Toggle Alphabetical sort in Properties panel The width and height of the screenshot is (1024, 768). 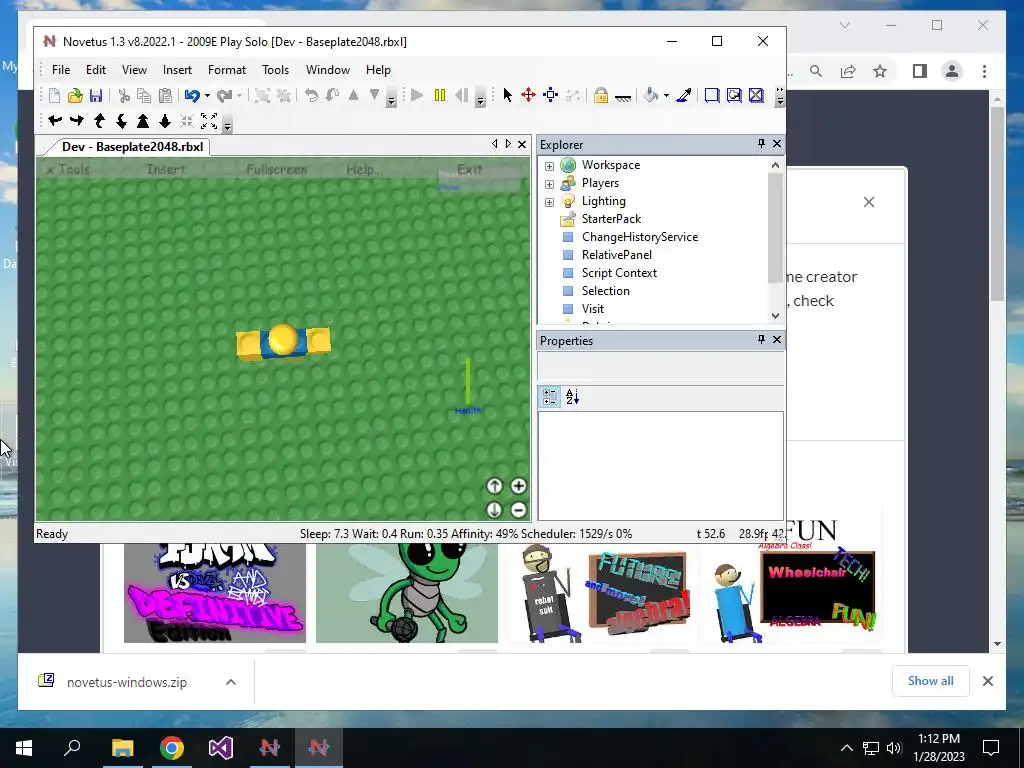point(572,397)
